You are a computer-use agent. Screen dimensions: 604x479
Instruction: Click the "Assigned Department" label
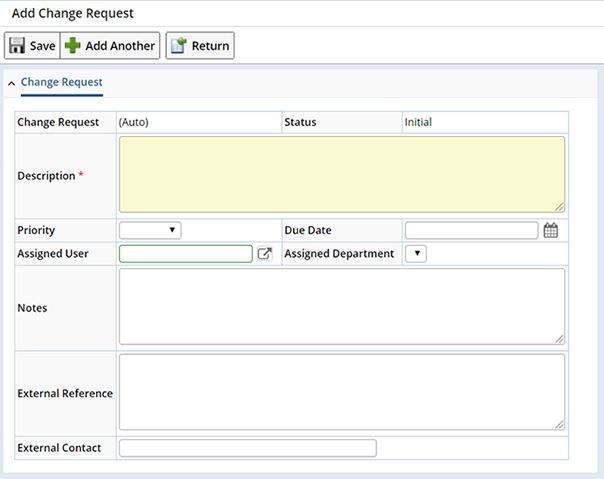(x=339, y=254)
